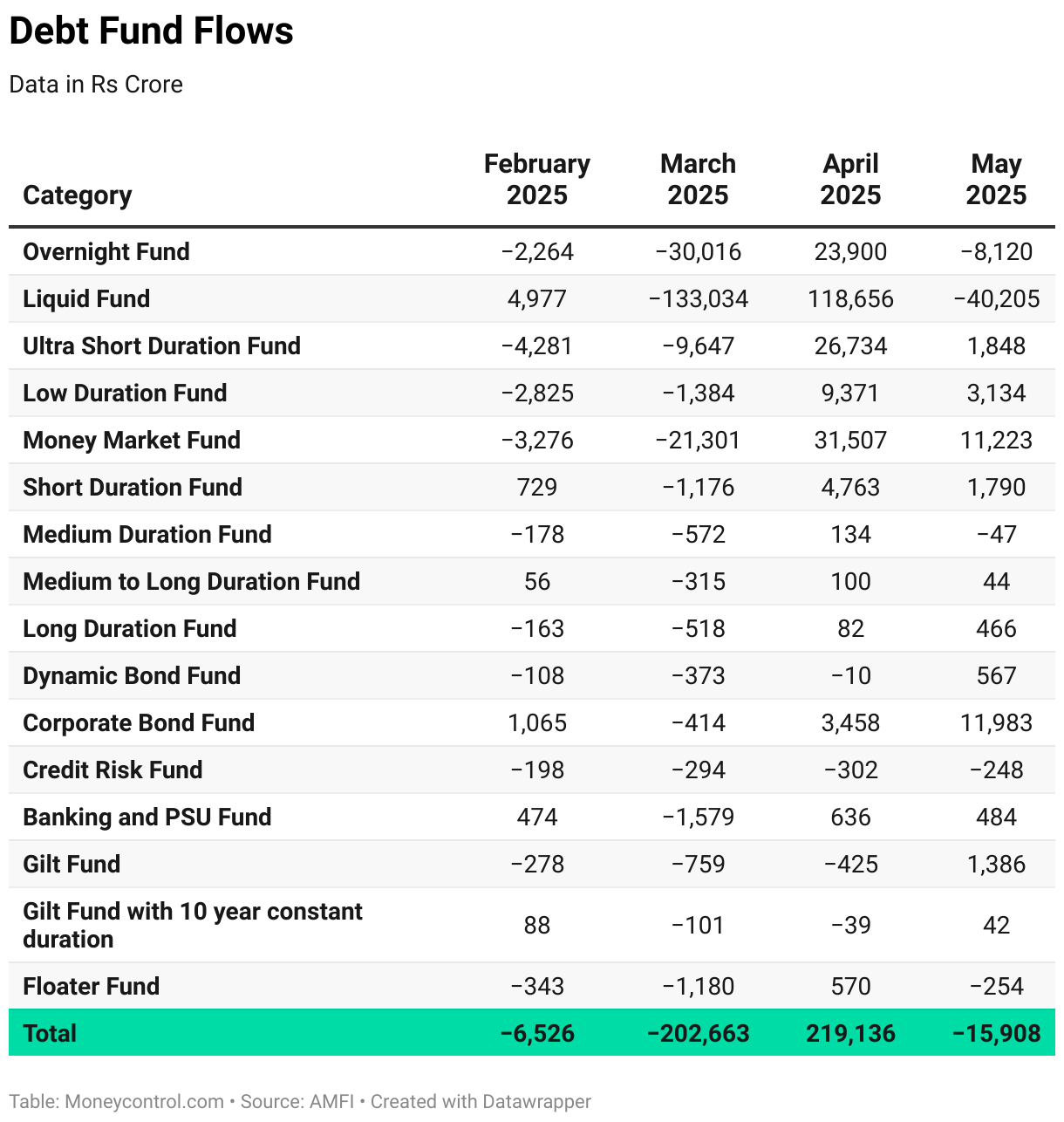Click the Money Market Fund label
The width and height of the screenshot is (1064, 1122).
(x=132, y=441)
